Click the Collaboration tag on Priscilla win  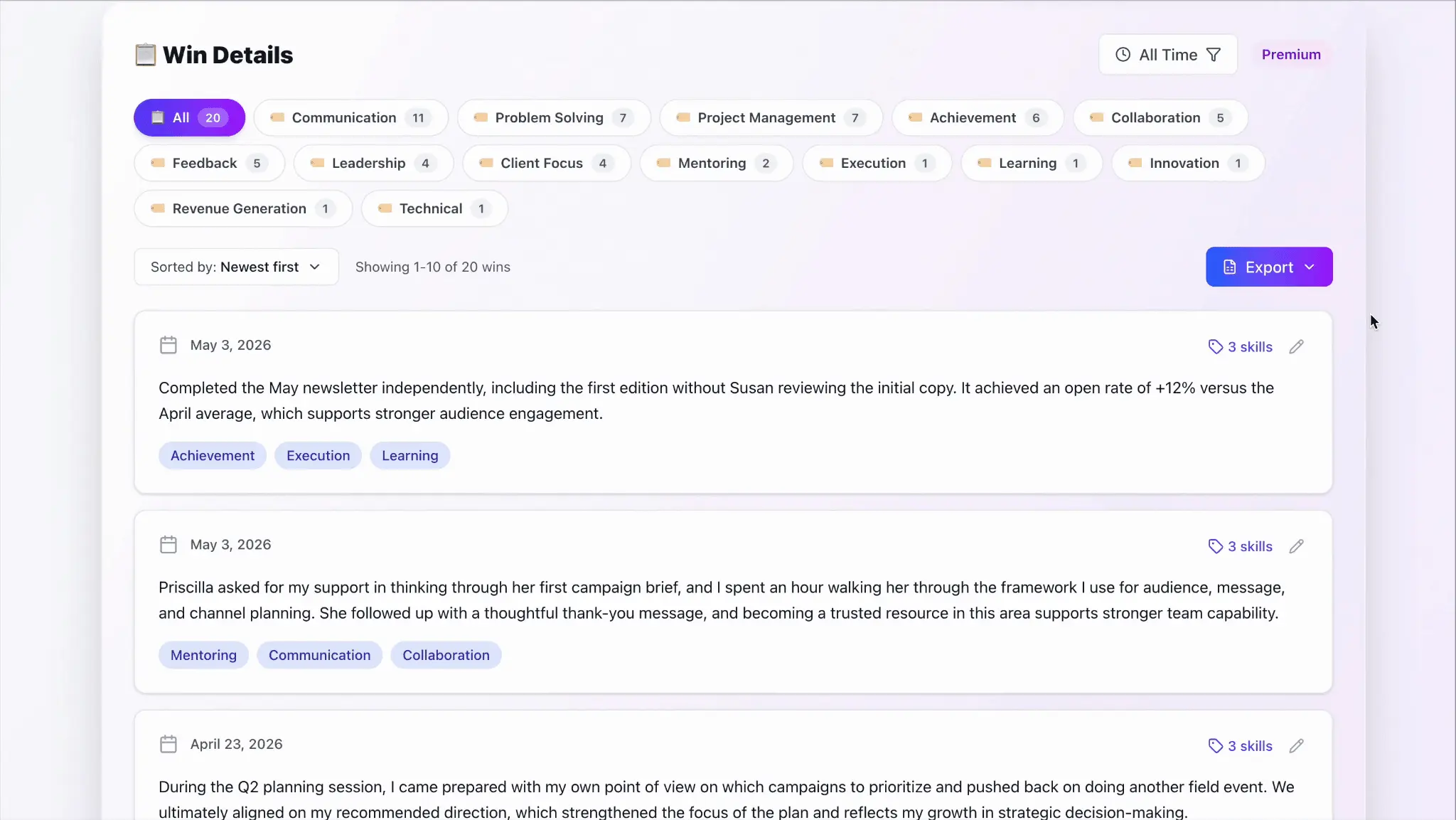[x=446, y=655]
